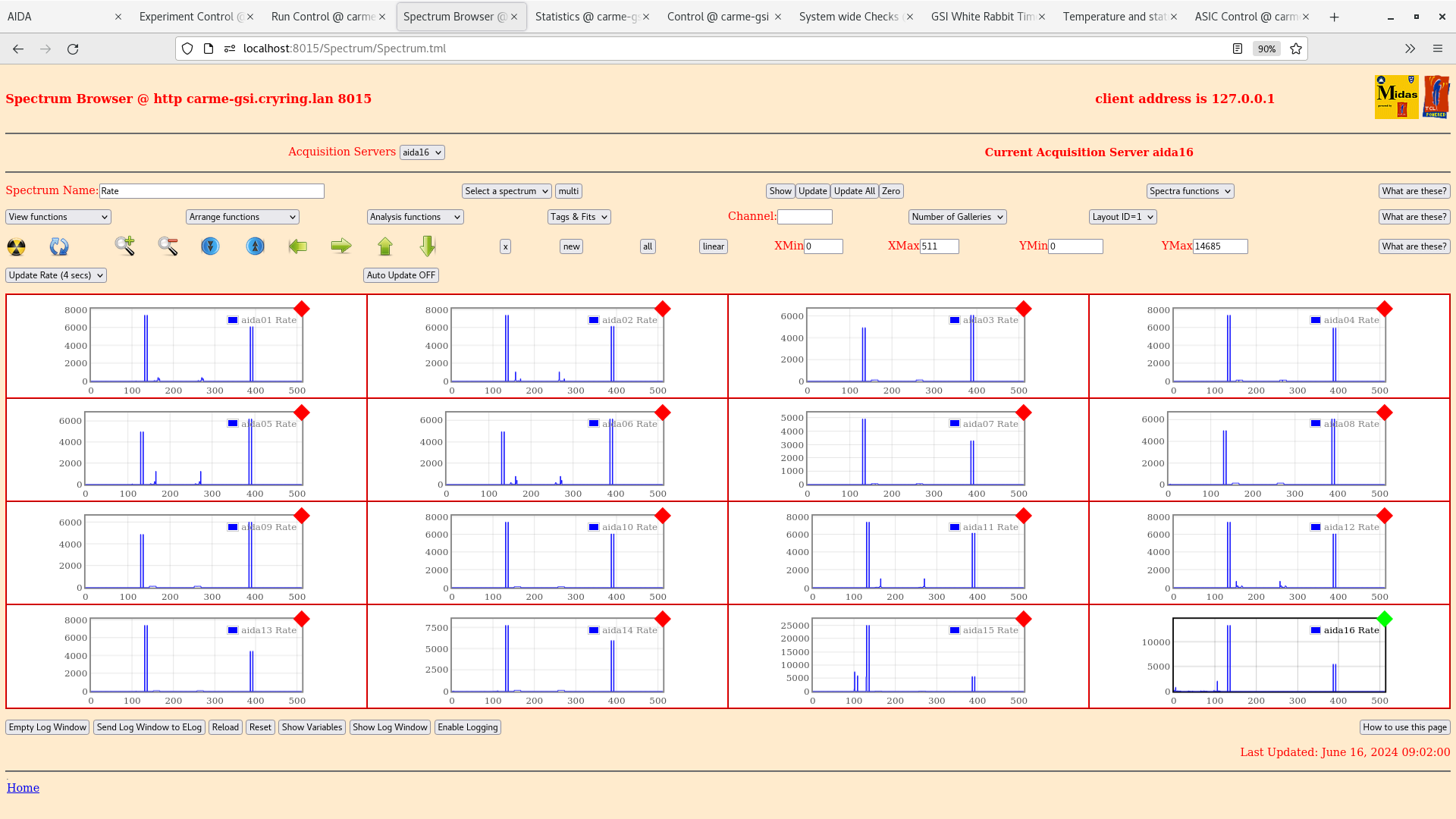Click the zoom in magnifier icon

125,246
